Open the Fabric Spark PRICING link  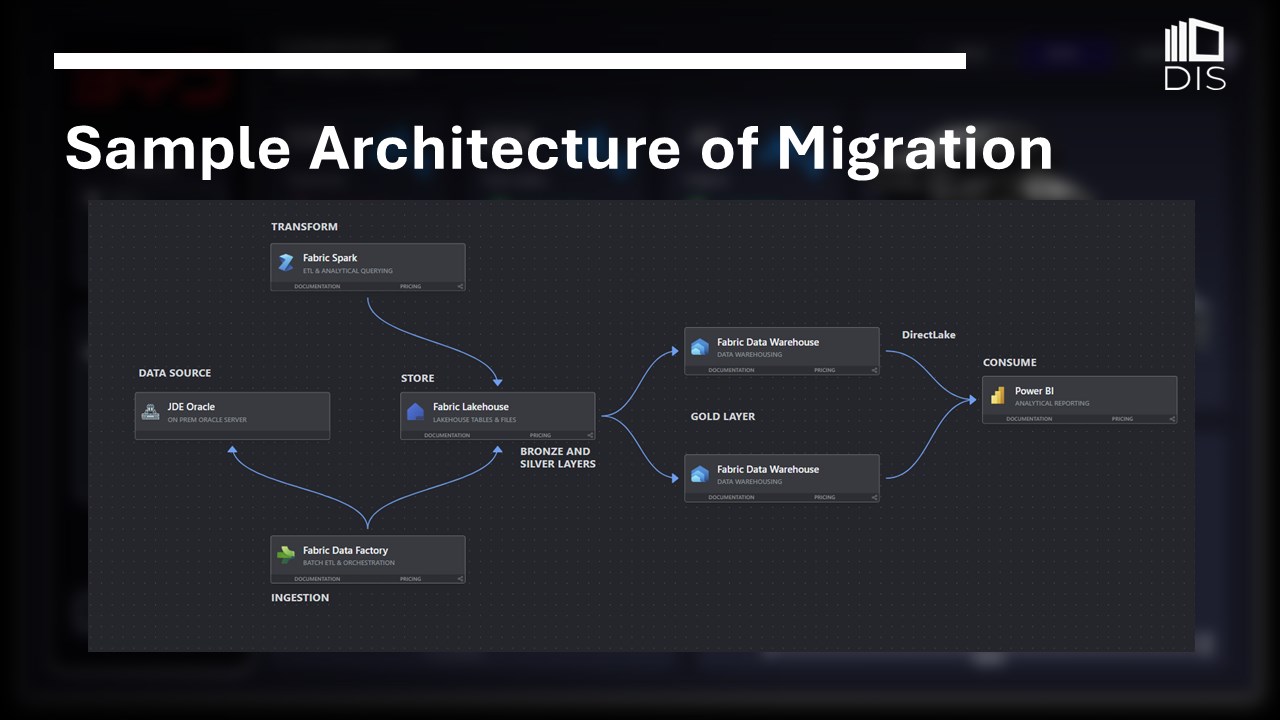[x=411, y=286]
